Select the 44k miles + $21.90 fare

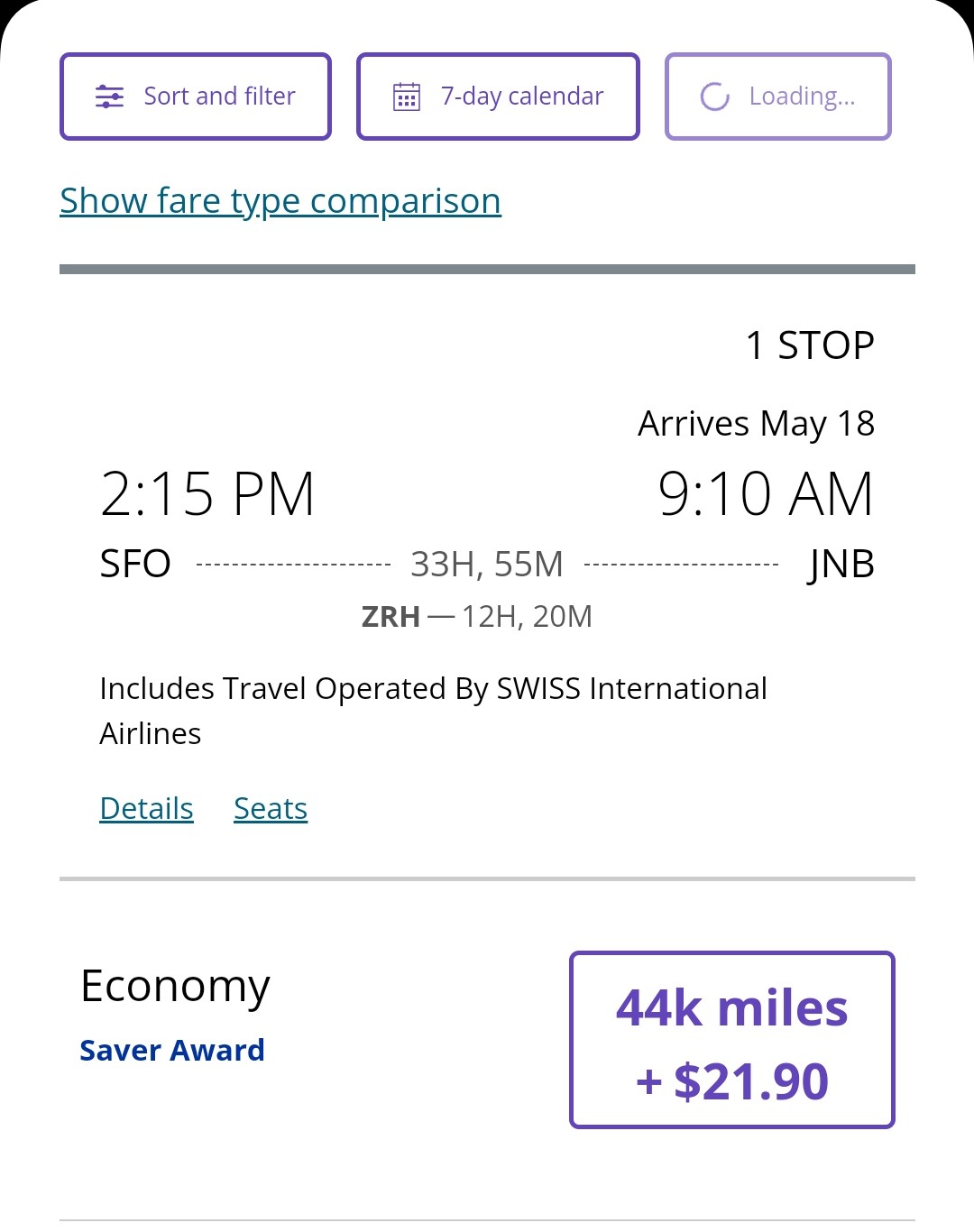tap(731, 1040)
